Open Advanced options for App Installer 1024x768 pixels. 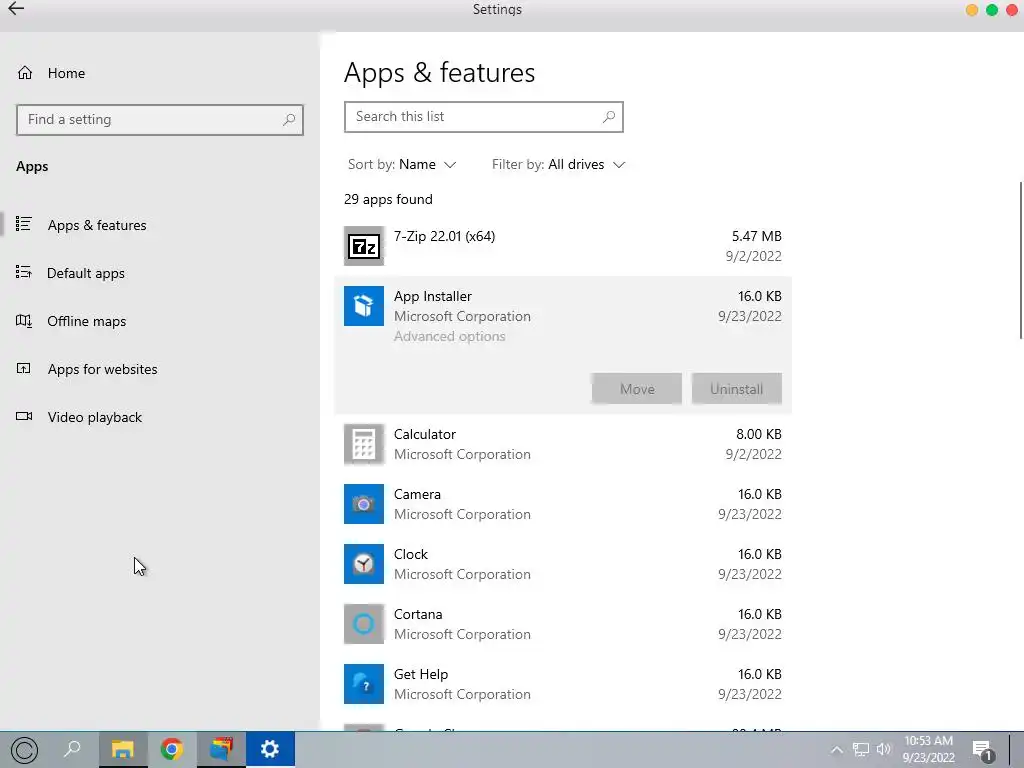449,336
